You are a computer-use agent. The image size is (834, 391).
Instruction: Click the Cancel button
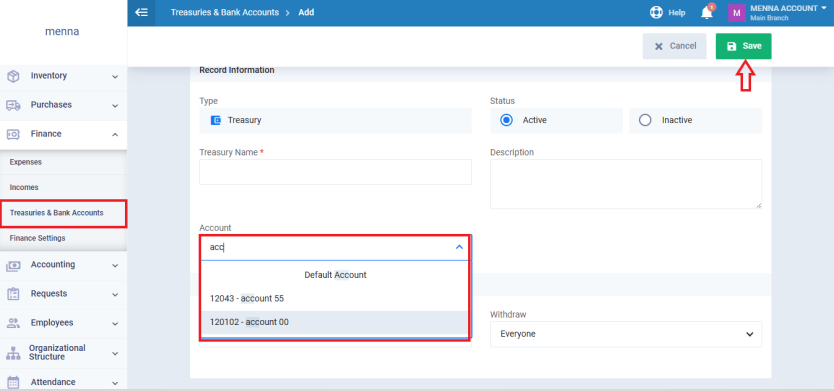pyautogui.click(x=674, y=46)
